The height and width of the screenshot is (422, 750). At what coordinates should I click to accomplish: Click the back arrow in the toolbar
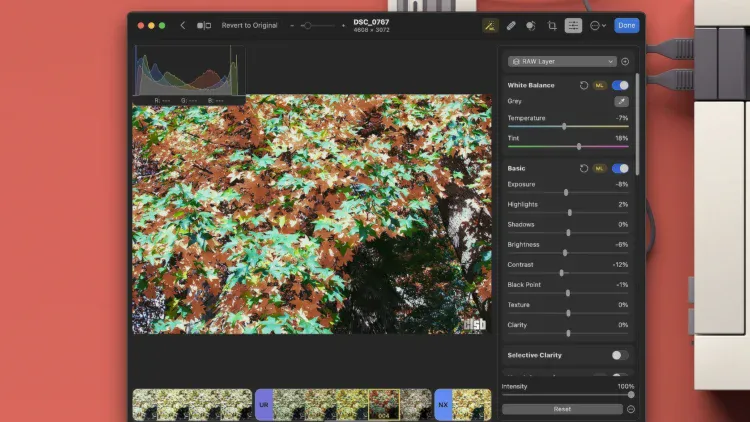pos(182,25)
